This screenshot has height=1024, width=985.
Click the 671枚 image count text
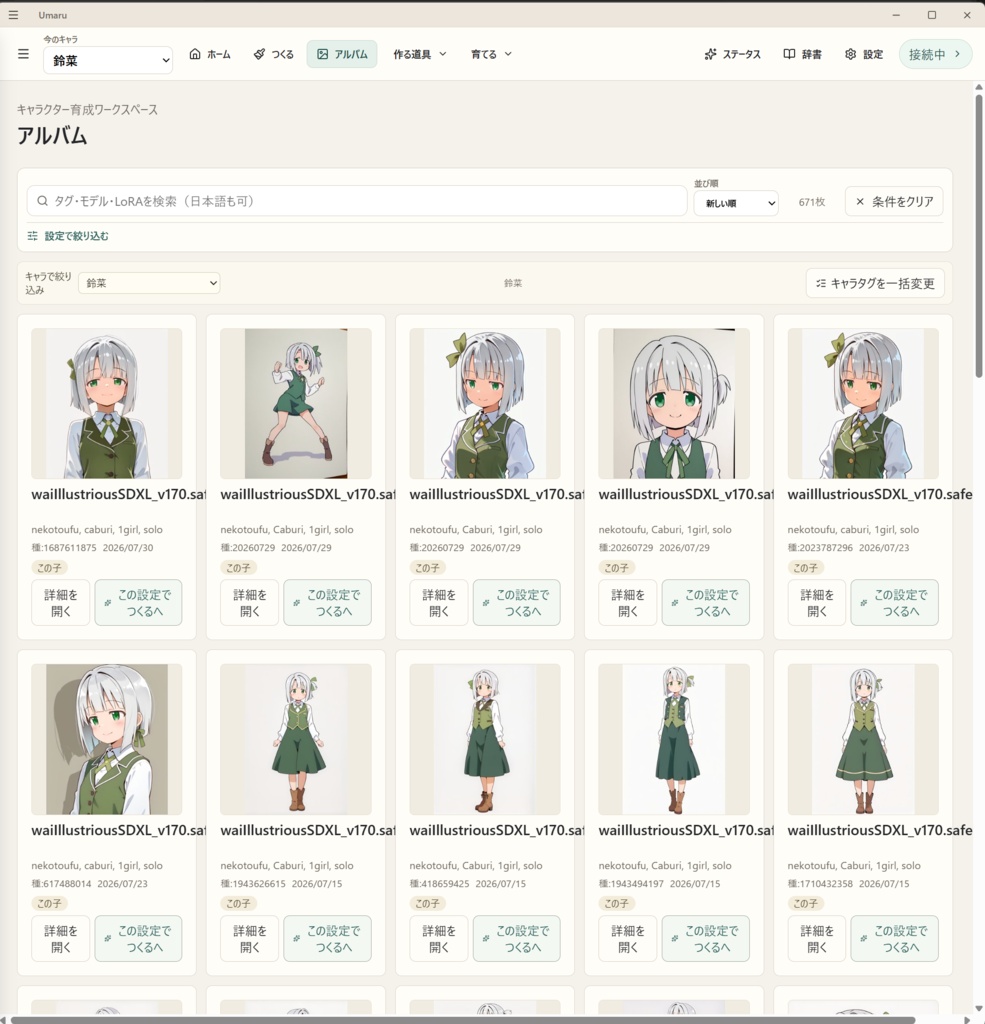tap(811, 202)
